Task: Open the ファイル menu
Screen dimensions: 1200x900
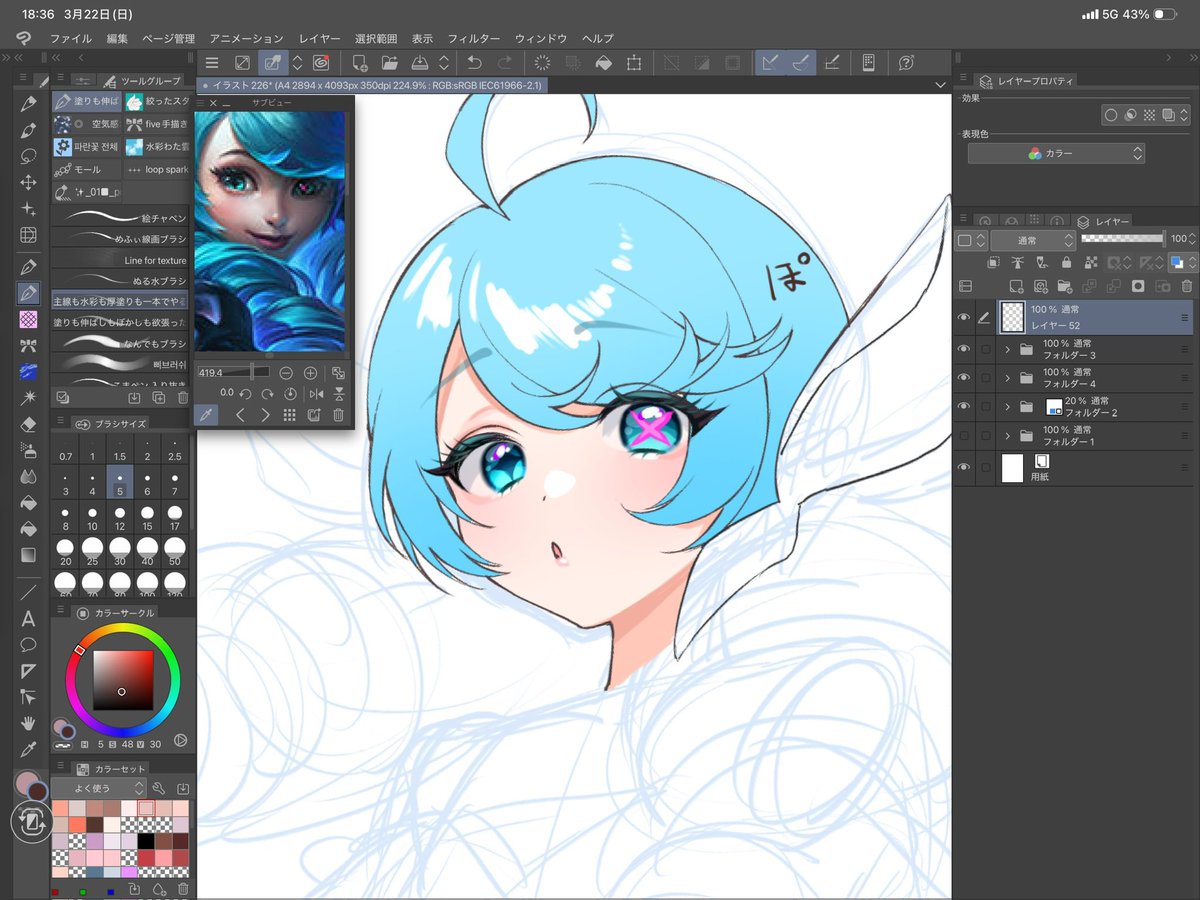Action: pos(70,38)
